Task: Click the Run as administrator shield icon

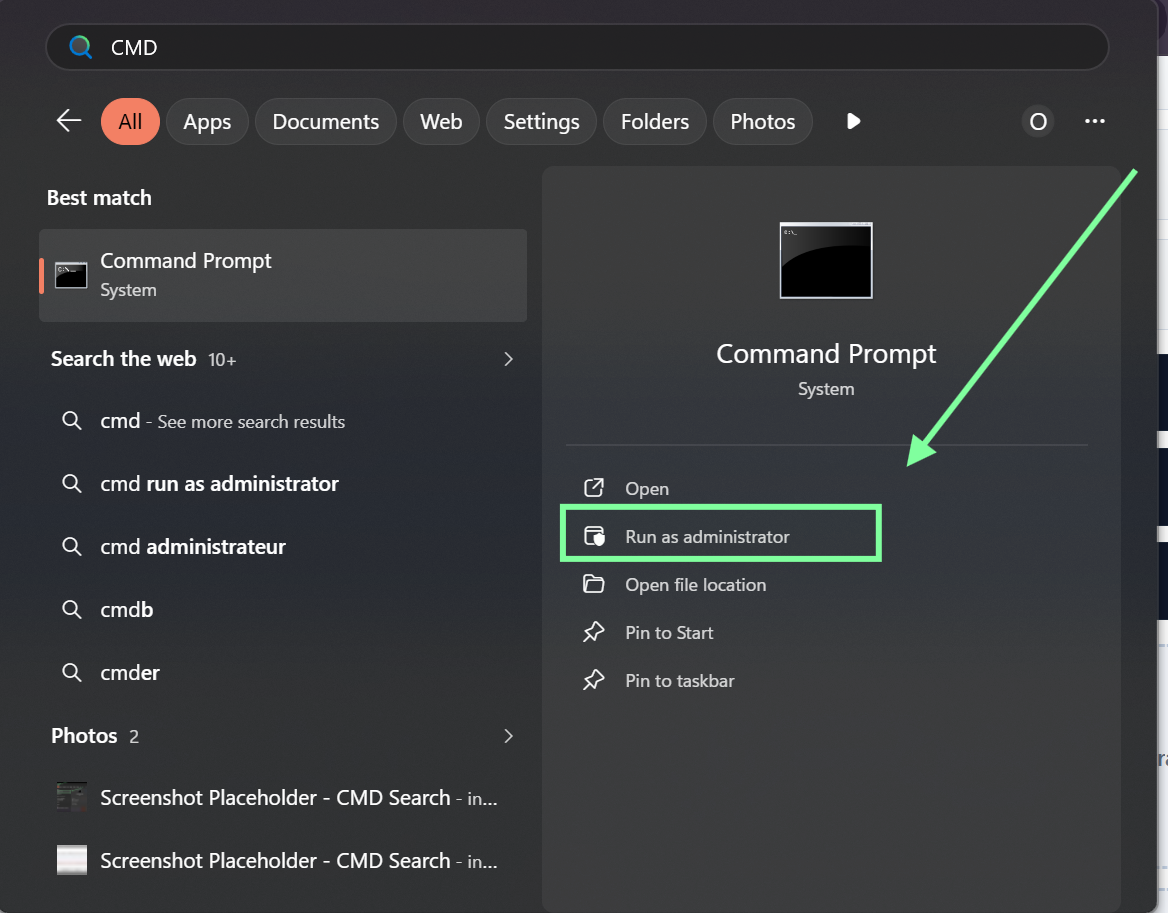Action: tap(594, 536)
